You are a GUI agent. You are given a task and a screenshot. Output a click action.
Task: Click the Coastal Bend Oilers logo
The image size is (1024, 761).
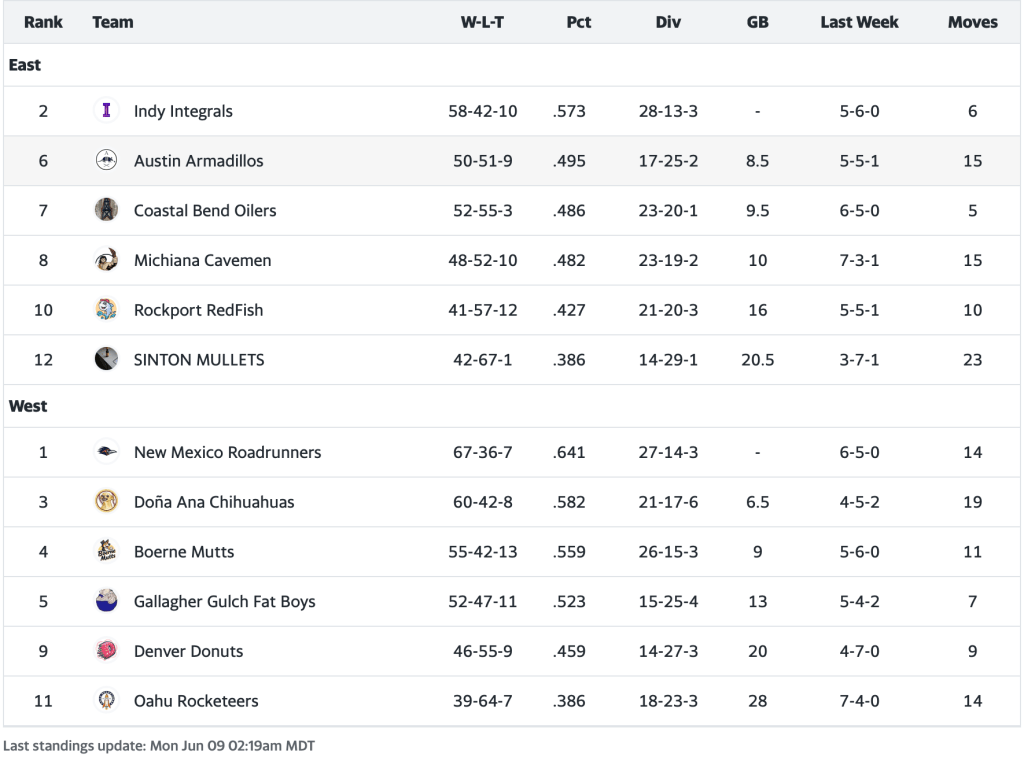coord(106,210)
